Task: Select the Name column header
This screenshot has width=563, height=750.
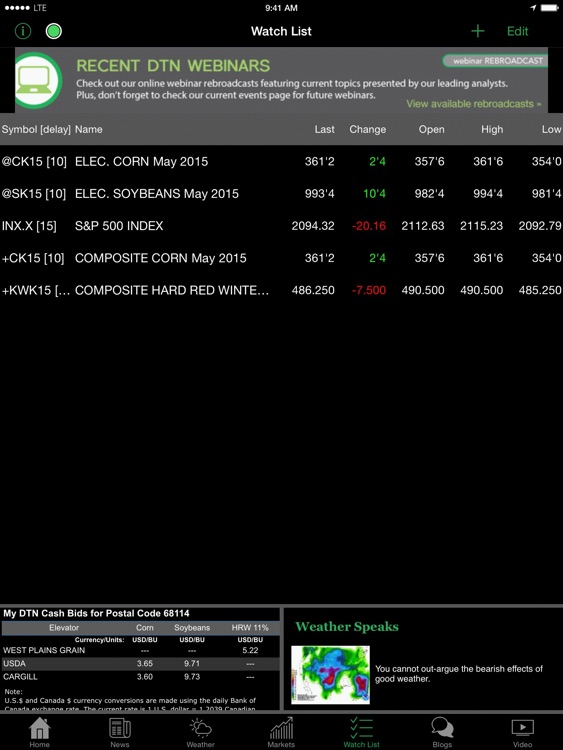Action: click(x=88, y=129)
